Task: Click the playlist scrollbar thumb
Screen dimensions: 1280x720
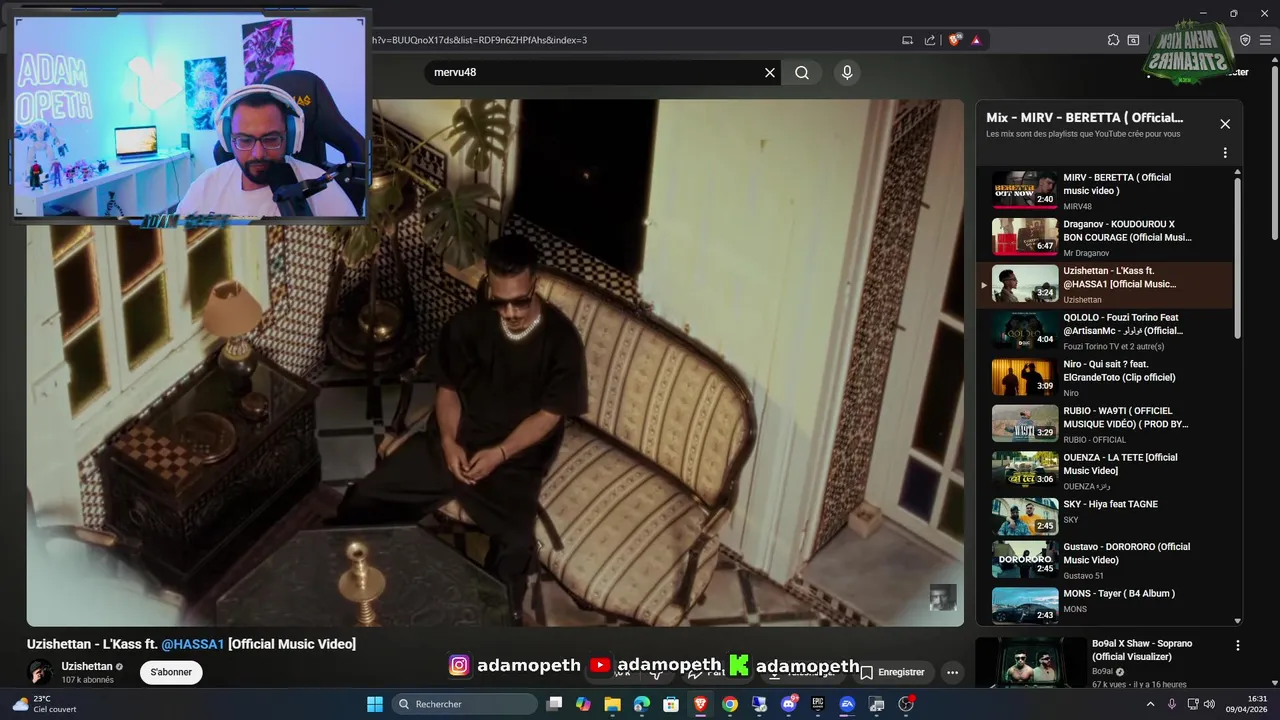Action: 1237,258
